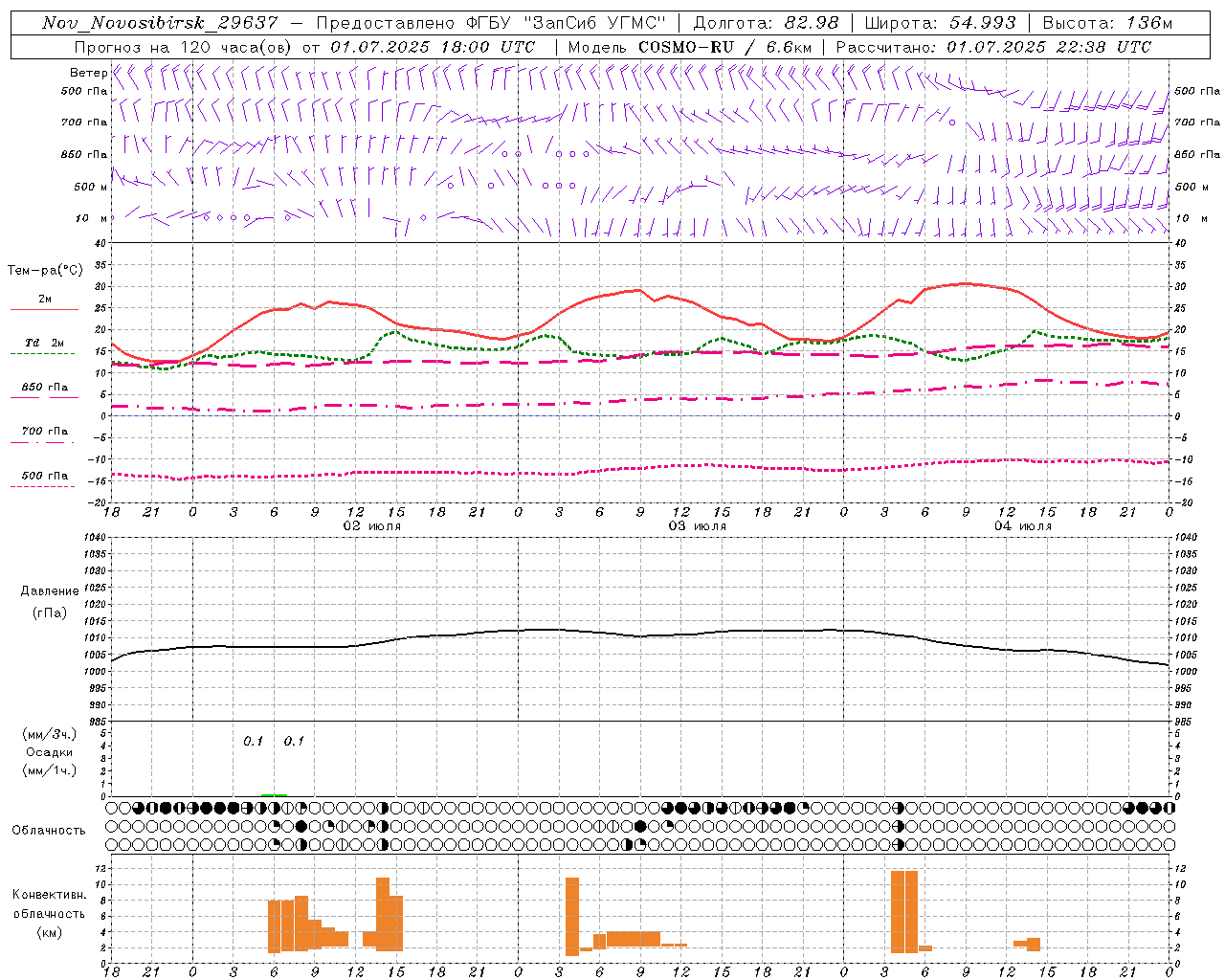Viewport: 1225px width, 980px height.
Task: Click the 'Модель COSMO-RU / 6.6км' label
Action: [x=690, y=47]
